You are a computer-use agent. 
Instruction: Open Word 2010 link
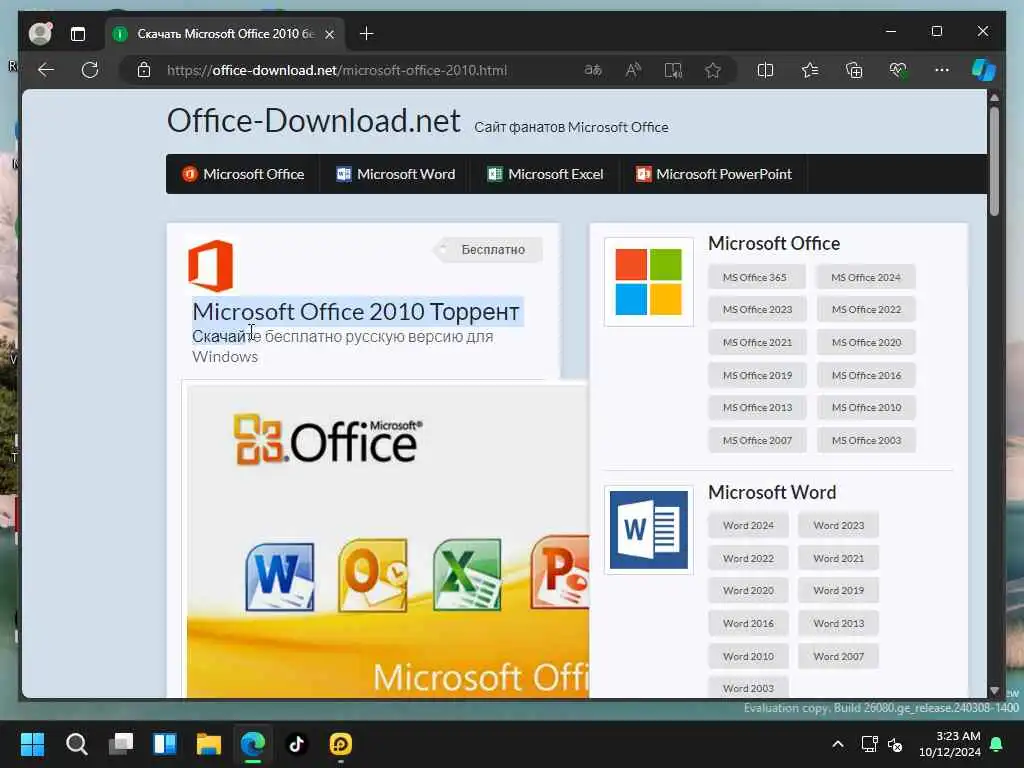[x=748, y=656]
